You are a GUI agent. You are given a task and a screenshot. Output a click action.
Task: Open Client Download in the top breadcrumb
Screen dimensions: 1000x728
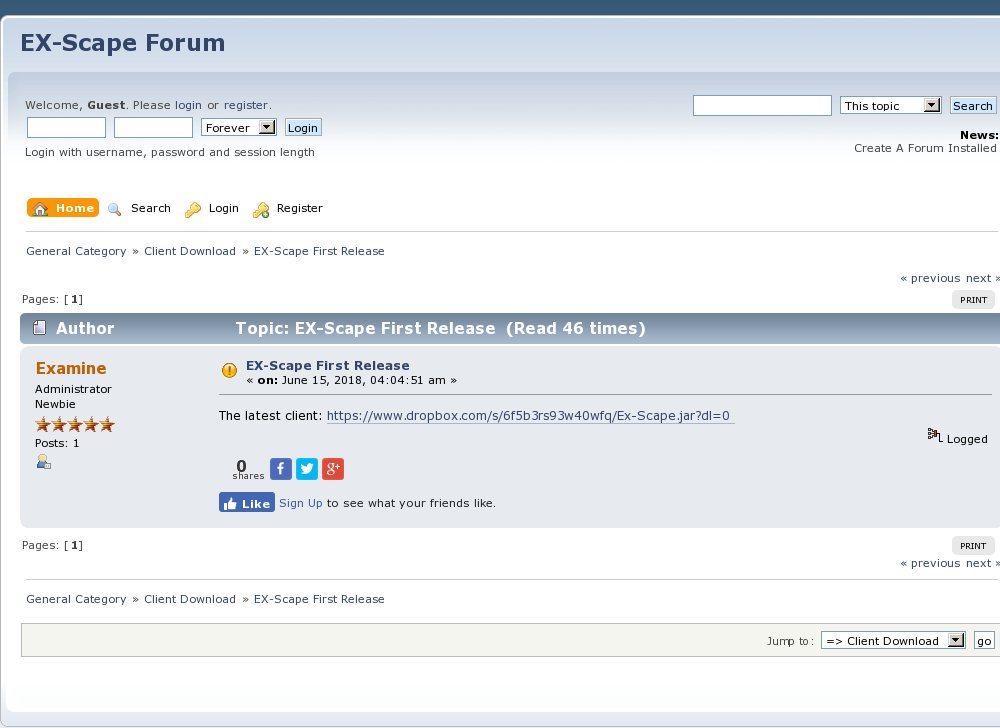[x=190, y=251]
